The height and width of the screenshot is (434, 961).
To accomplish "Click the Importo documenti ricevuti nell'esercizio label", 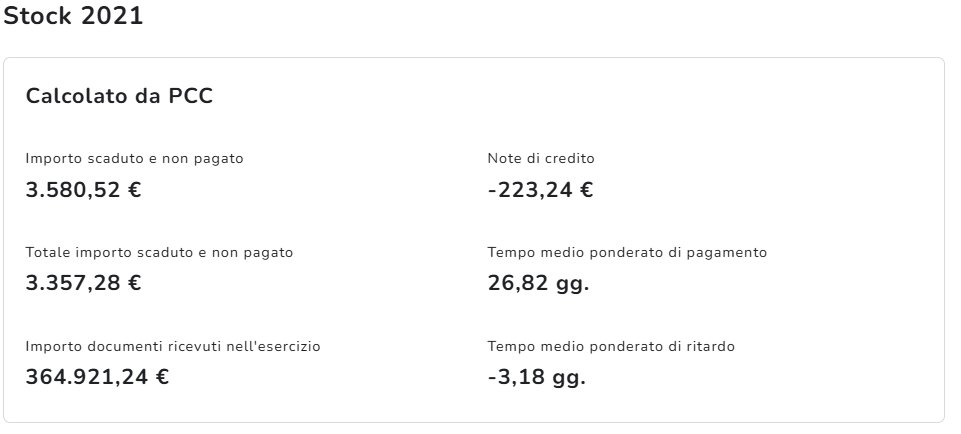I will tap(173, 347).
